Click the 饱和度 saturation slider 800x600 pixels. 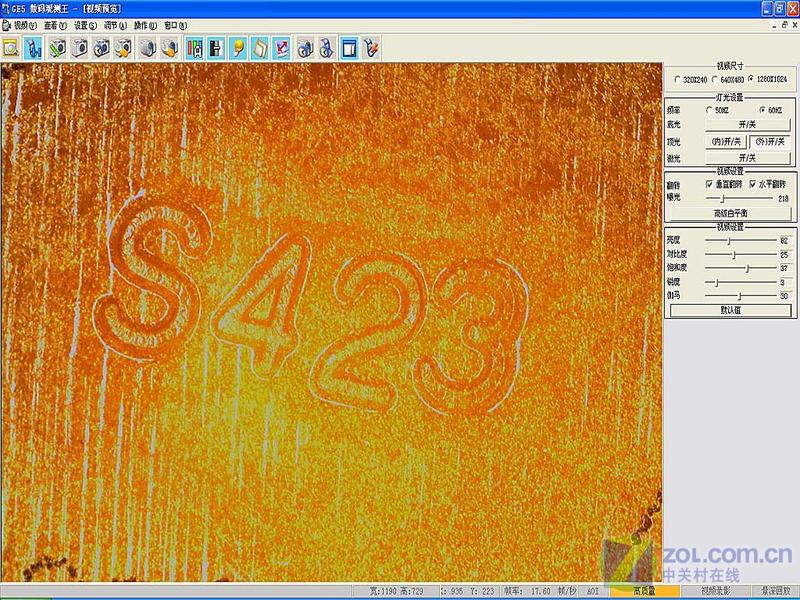pos(741,268)
